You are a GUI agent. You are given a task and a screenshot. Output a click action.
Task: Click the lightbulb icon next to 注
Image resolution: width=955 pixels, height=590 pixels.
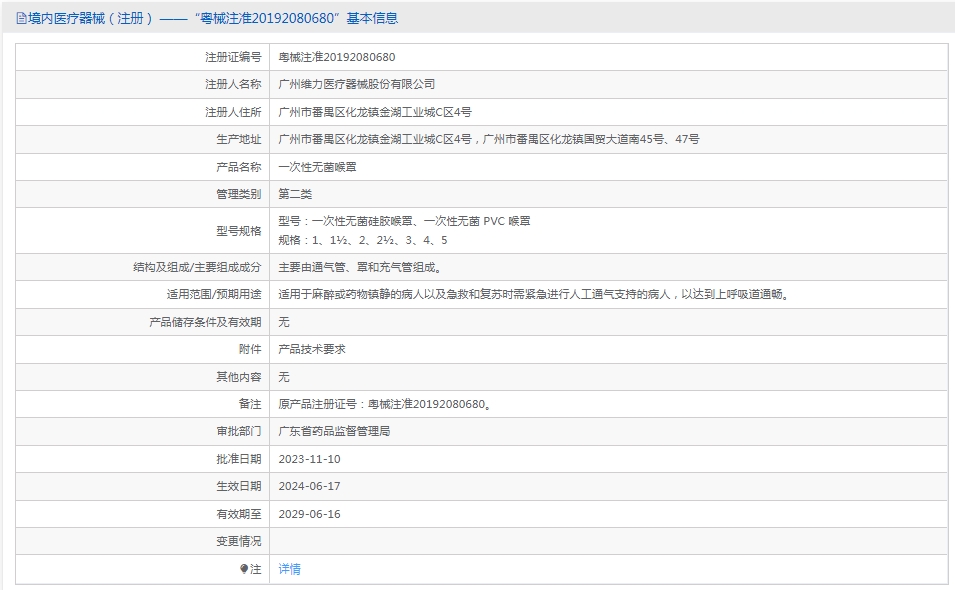(x=244, y=569)
